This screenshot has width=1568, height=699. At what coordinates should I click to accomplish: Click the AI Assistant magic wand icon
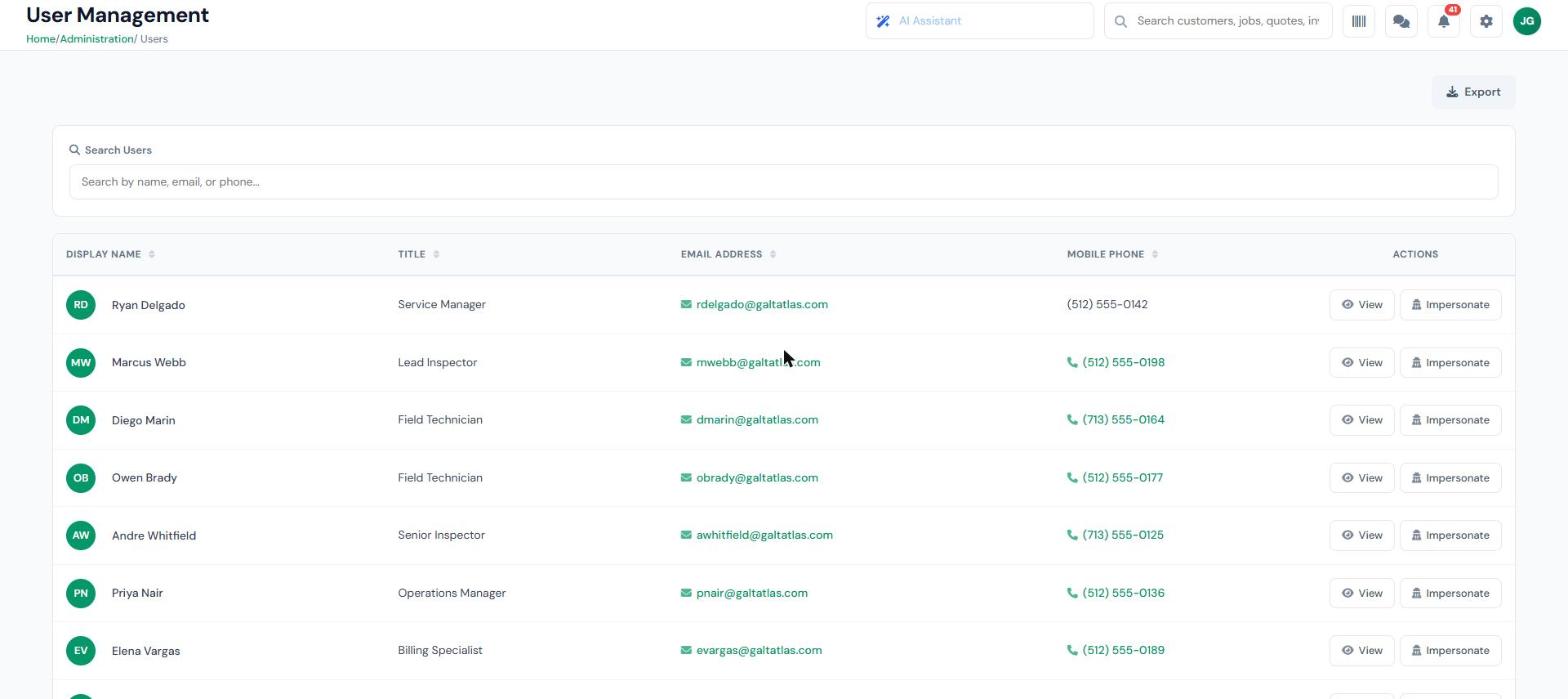tap(883, 21)
